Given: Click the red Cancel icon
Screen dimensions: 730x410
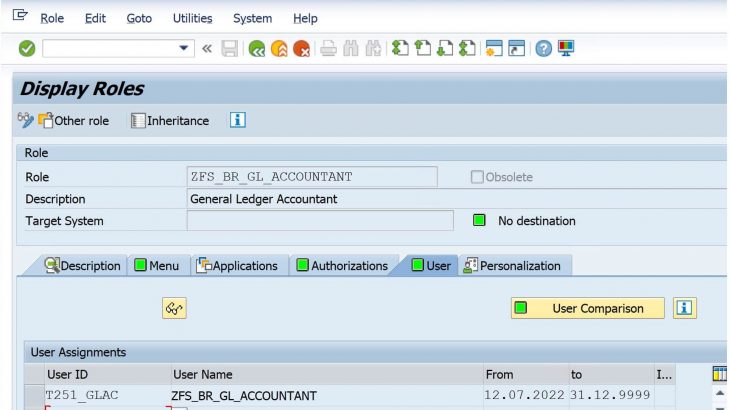Looking at the screenshot, I should point(302,48).
